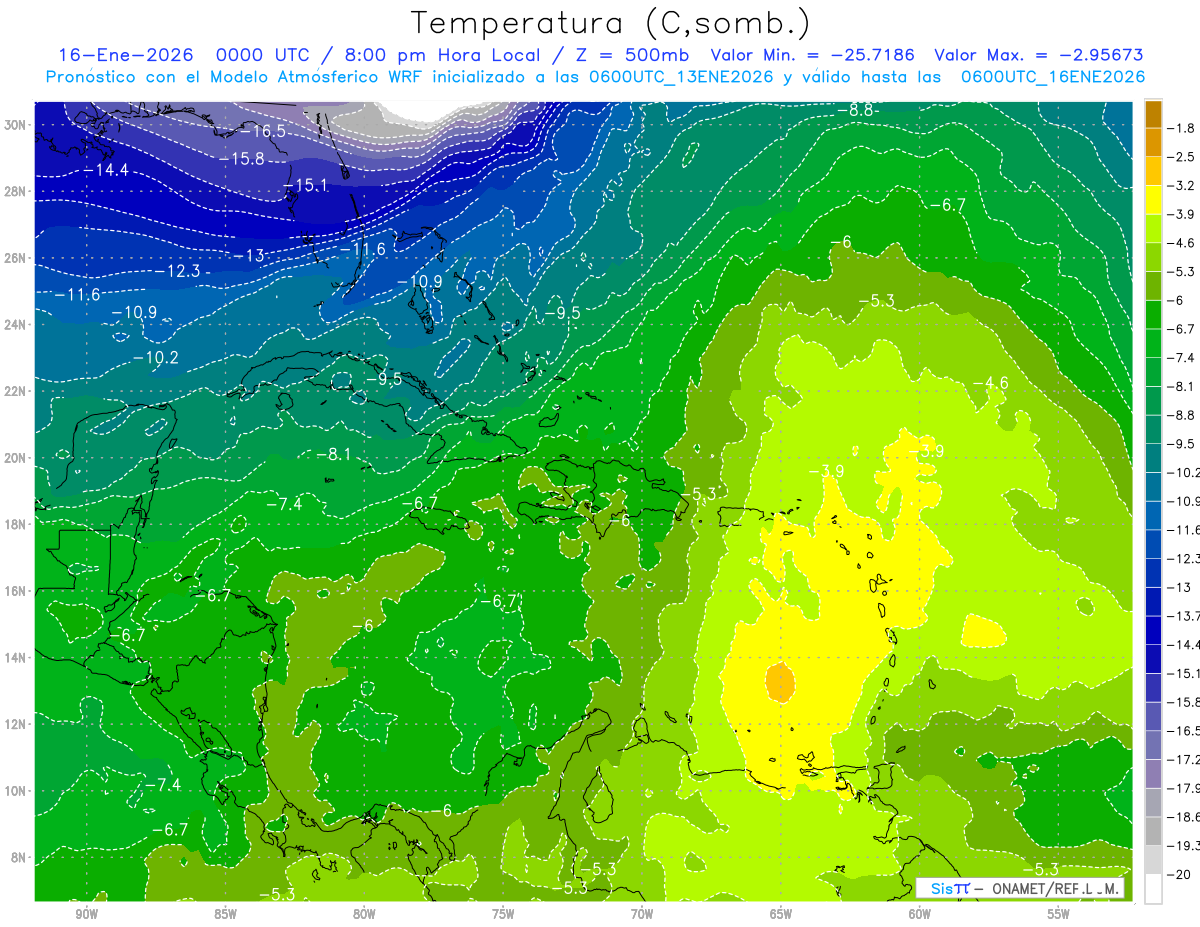Click the '-18.6' colorbar legend label
This screenshot has width=1200, height=927.
click(x=1186, y=818)
